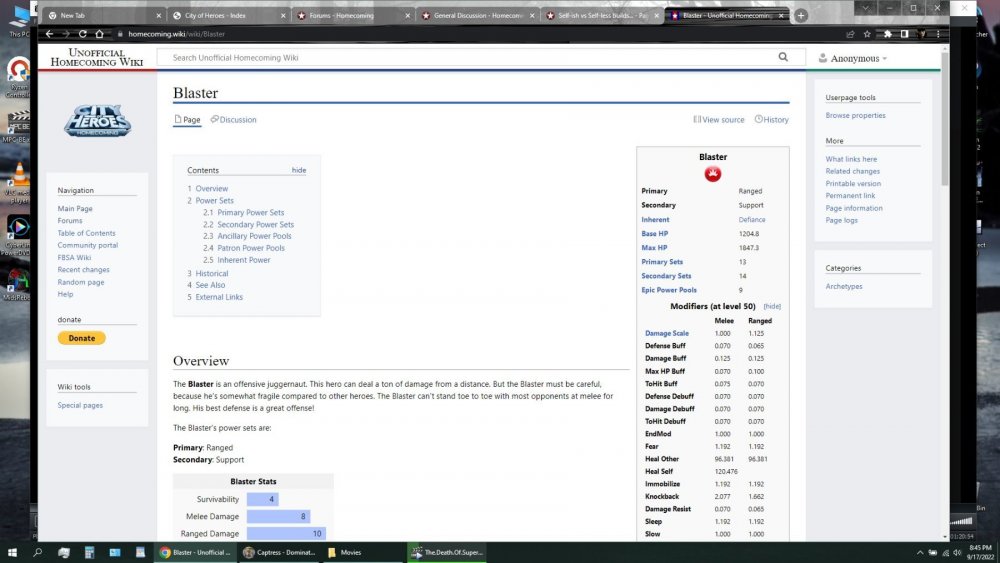Open the Recent changes sidebar link

(83, 270)
